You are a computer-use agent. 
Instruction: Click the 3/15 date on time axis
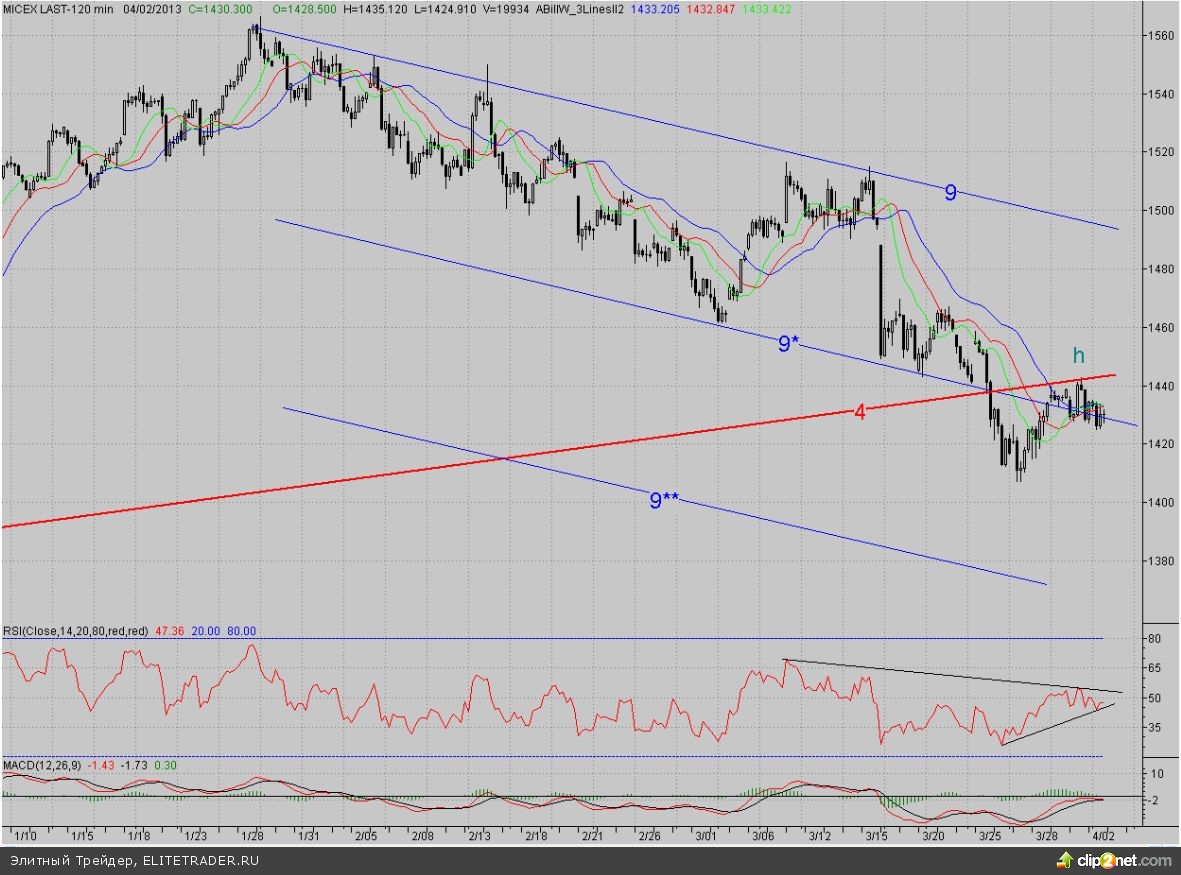[877, 834]
